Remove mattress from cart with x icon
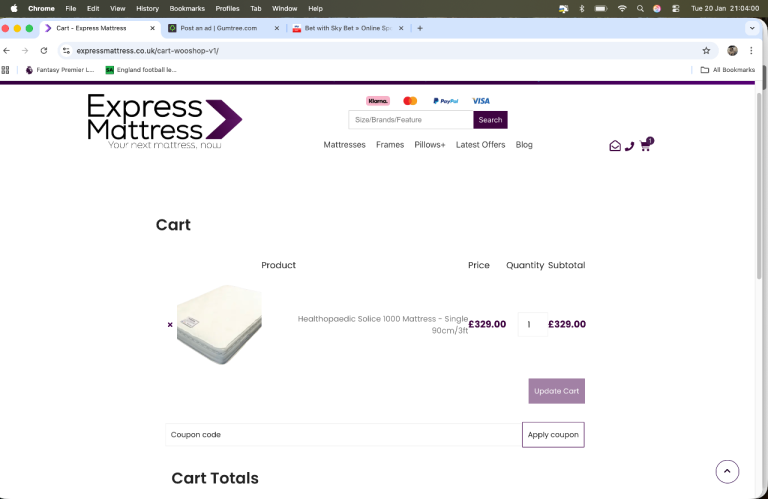The height and width of the screenshot is (499, 768). tap(170, 324)
